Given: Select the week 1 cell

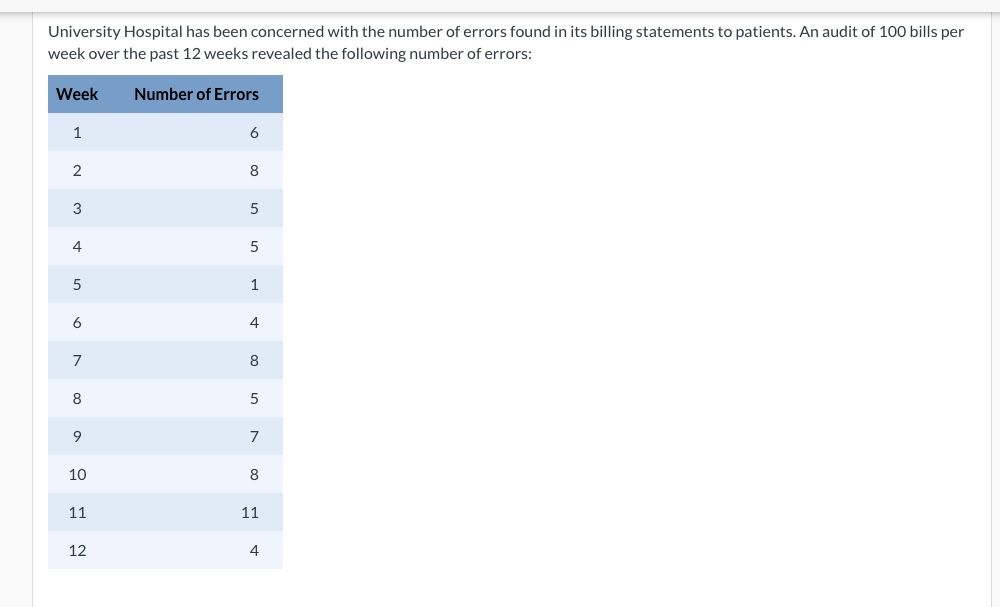Looking at the screenshot, I should [77, 133].
